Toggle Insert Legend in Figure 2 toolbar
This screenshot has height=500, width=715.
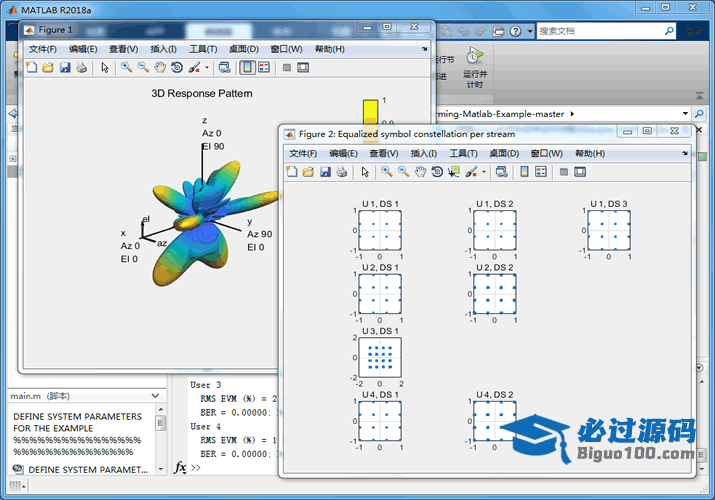click(541, 172)
